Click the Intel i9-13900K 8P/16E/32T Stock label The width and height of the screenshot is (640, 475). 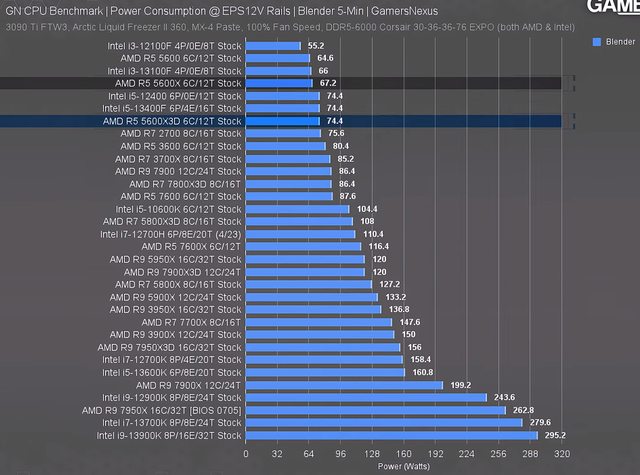[x=169, y=435]
